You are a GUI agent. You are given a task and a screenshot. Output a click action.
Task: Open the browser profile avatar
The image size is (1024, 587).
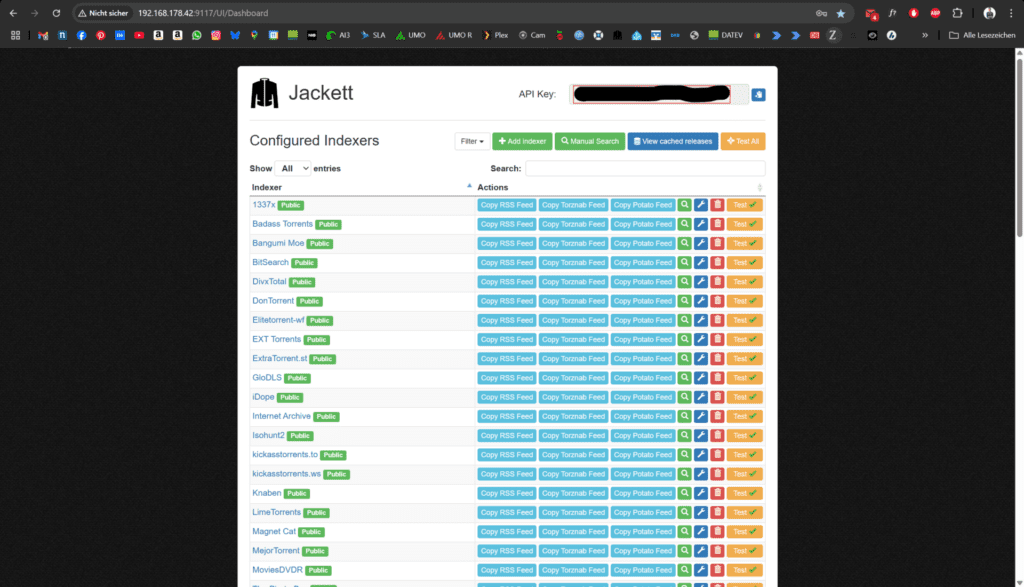pos(989,13)
